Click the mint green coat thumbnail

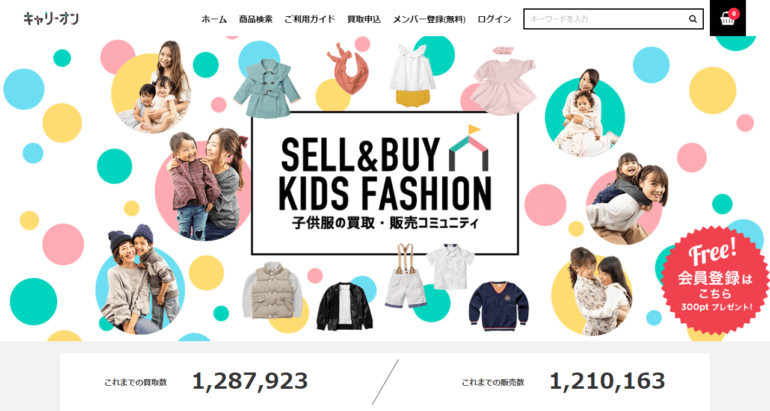(267, 88)
